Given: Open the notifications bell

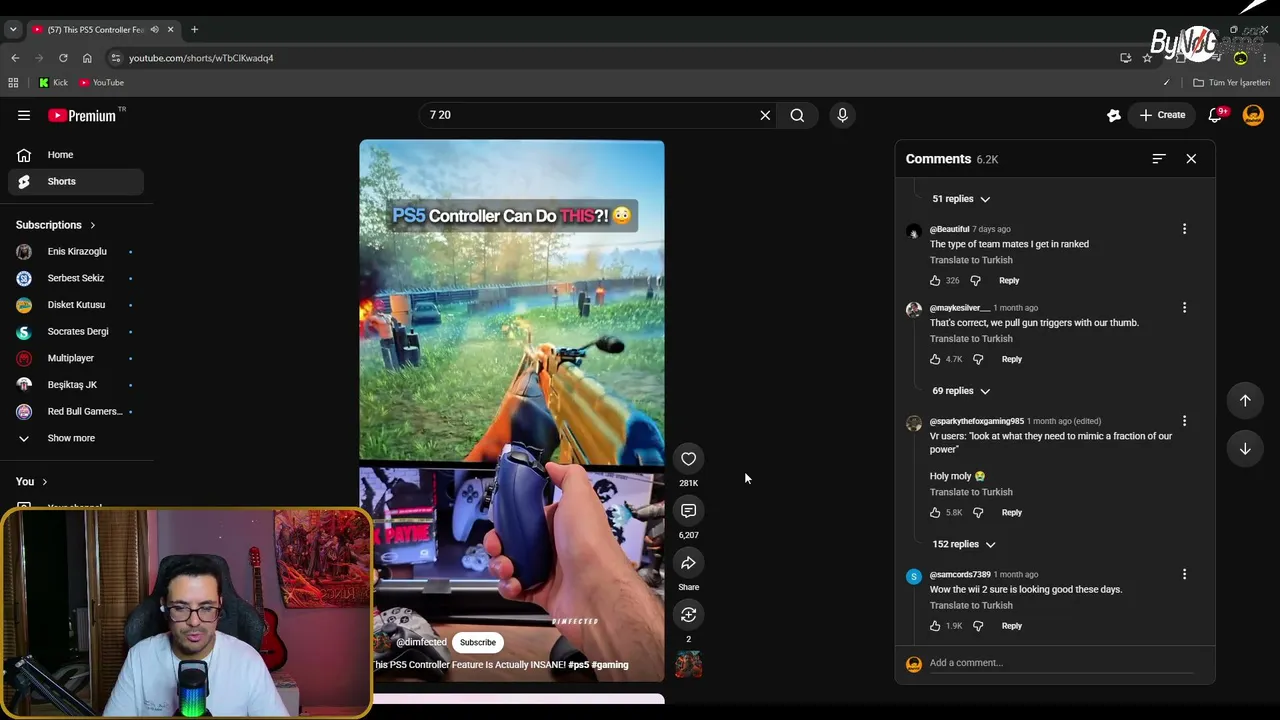Looking at the screenshot, I should (1215, 115).
